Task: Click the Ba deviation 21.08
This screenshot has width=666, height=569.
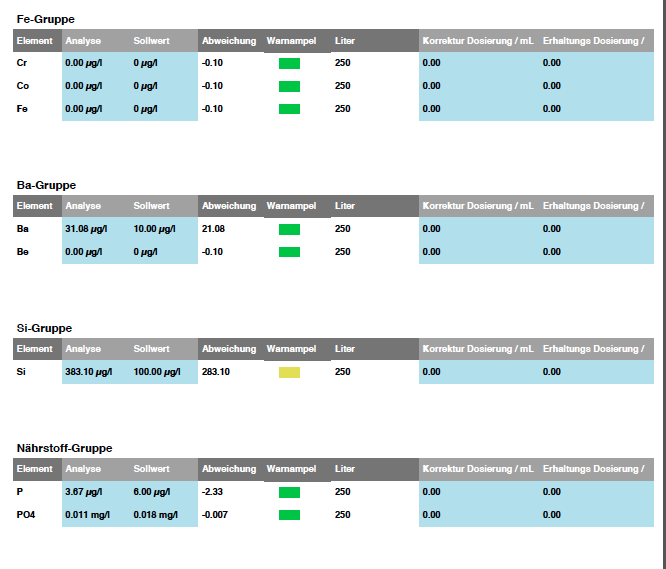Action: click(x=213, y=229)
